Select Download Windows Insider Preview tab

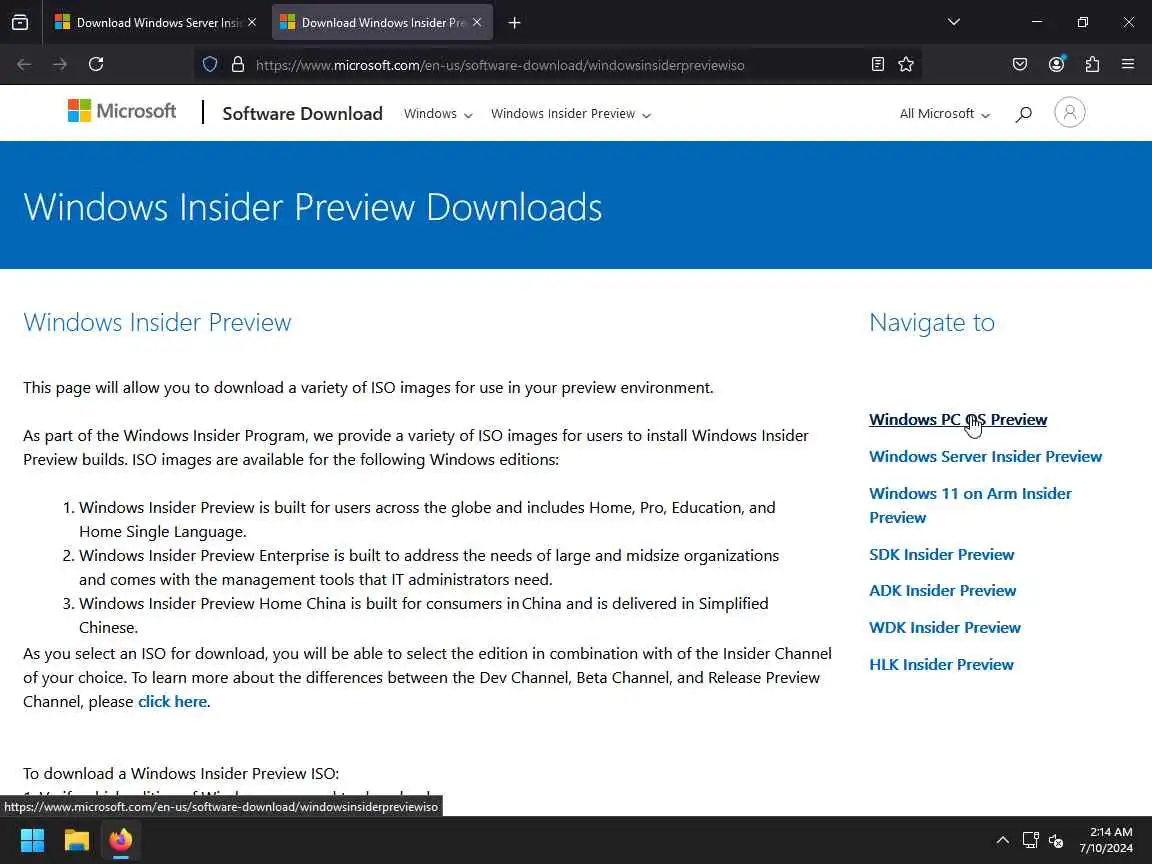pyautogui.click(x=382, y=23)
